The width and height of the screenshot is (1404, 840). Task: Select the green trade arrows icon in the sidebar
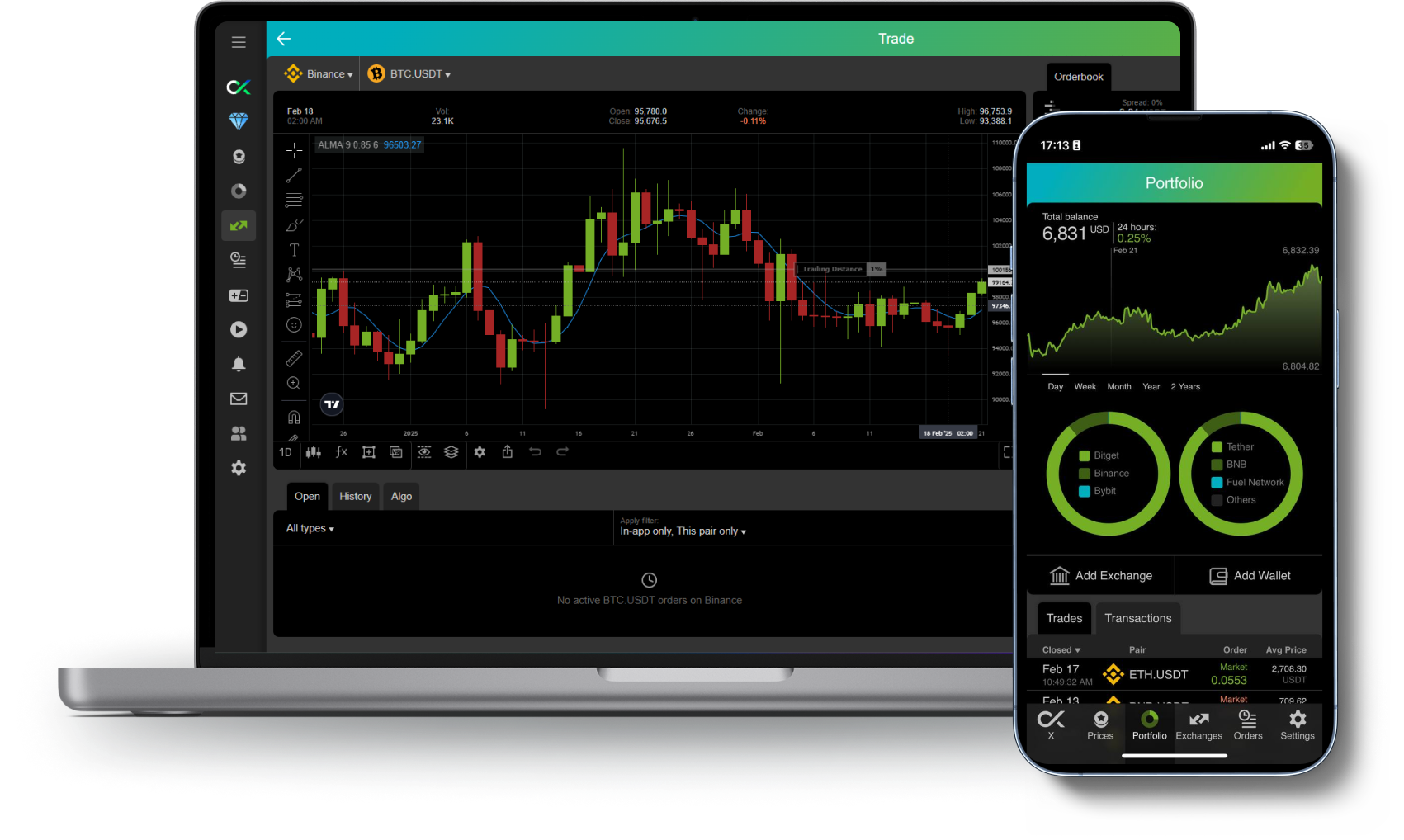(x=239, y=225)
